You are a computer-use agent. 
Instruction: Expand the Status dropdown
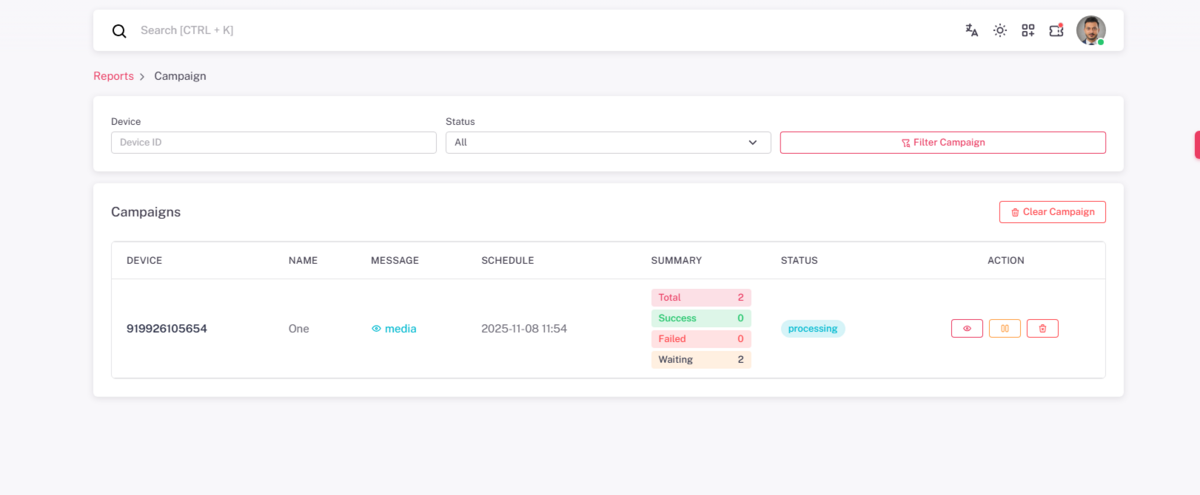point(607,142)
